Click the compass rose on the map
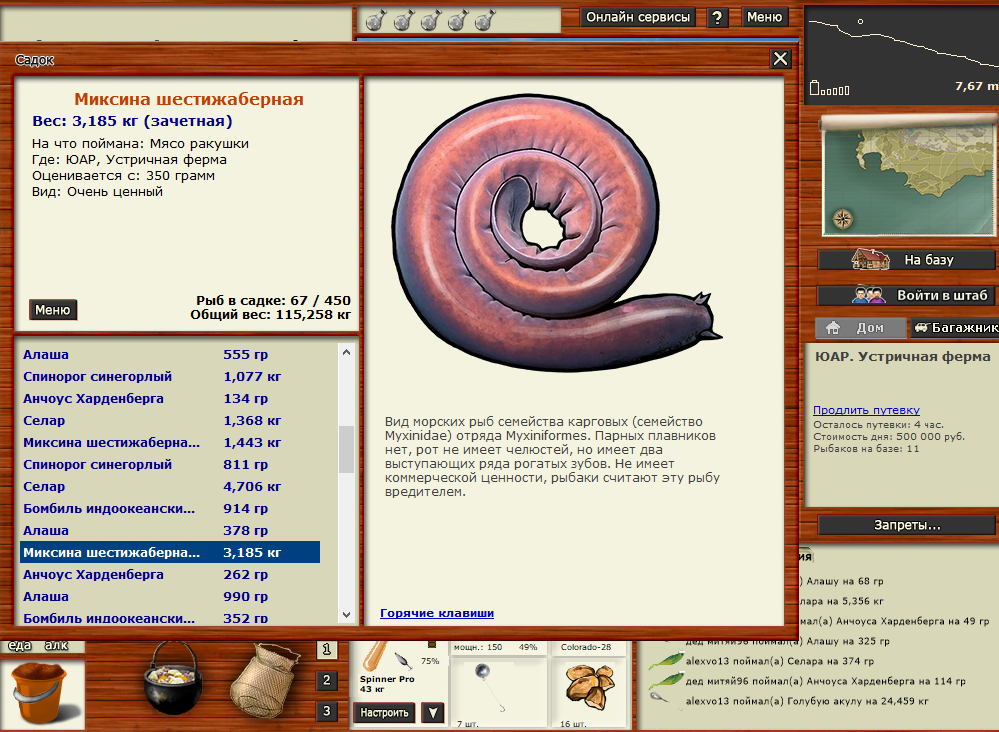The width and height of the screenshot is (999, 732). tap(843, 219)
